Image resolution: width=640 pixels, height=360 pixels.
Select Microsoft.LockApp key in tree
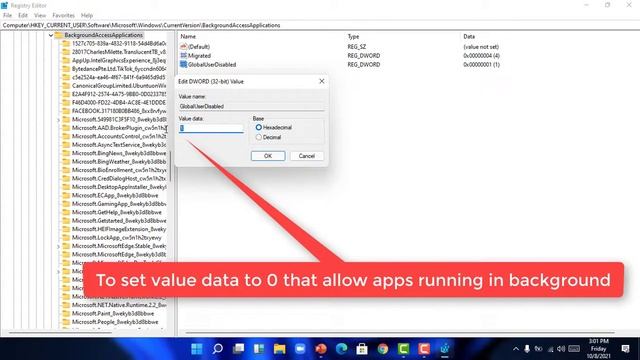tap(116, 238)
